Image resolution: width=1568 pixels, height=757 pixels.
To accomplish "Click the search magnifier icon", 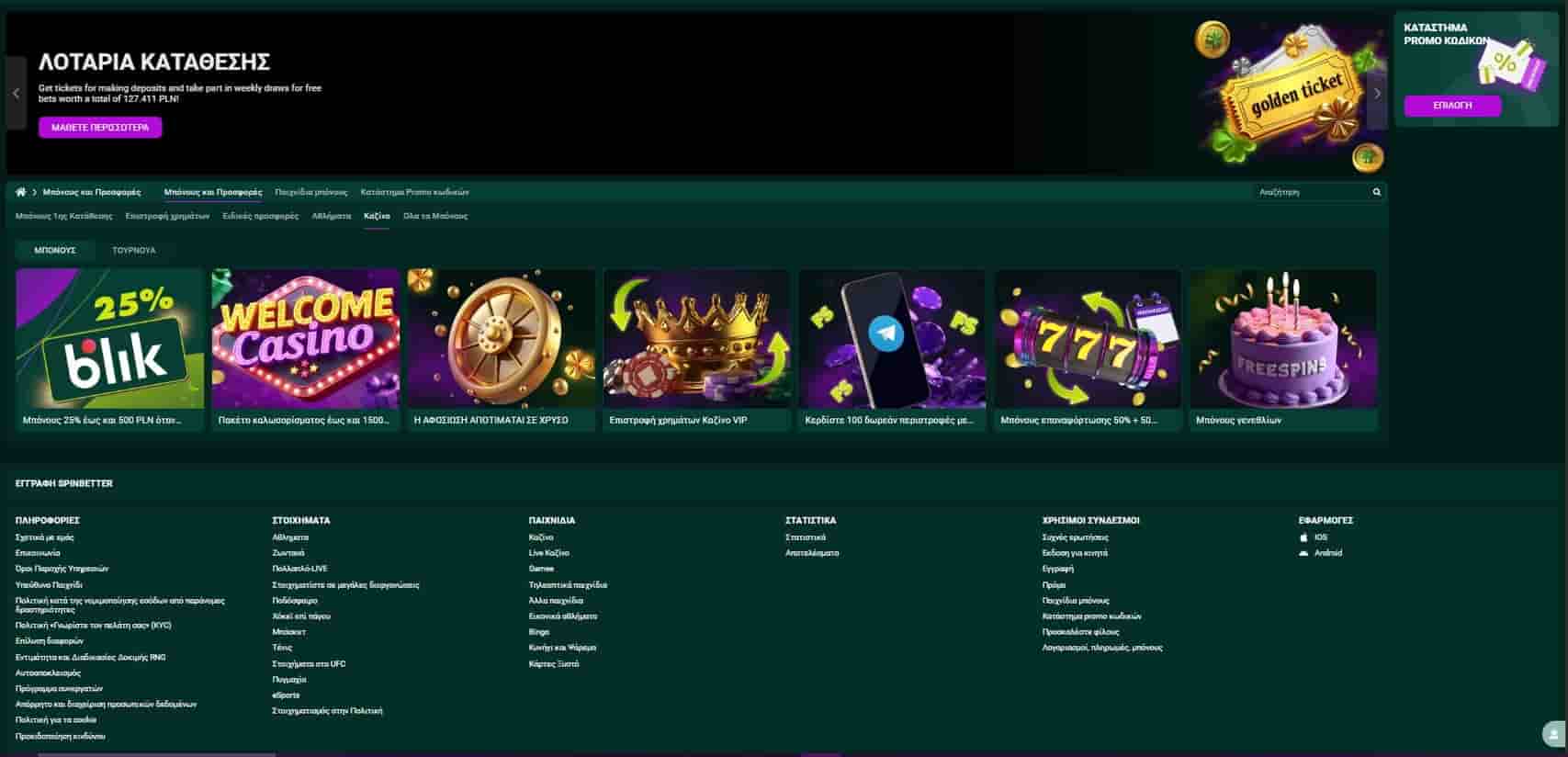I will coord(1376,192).
